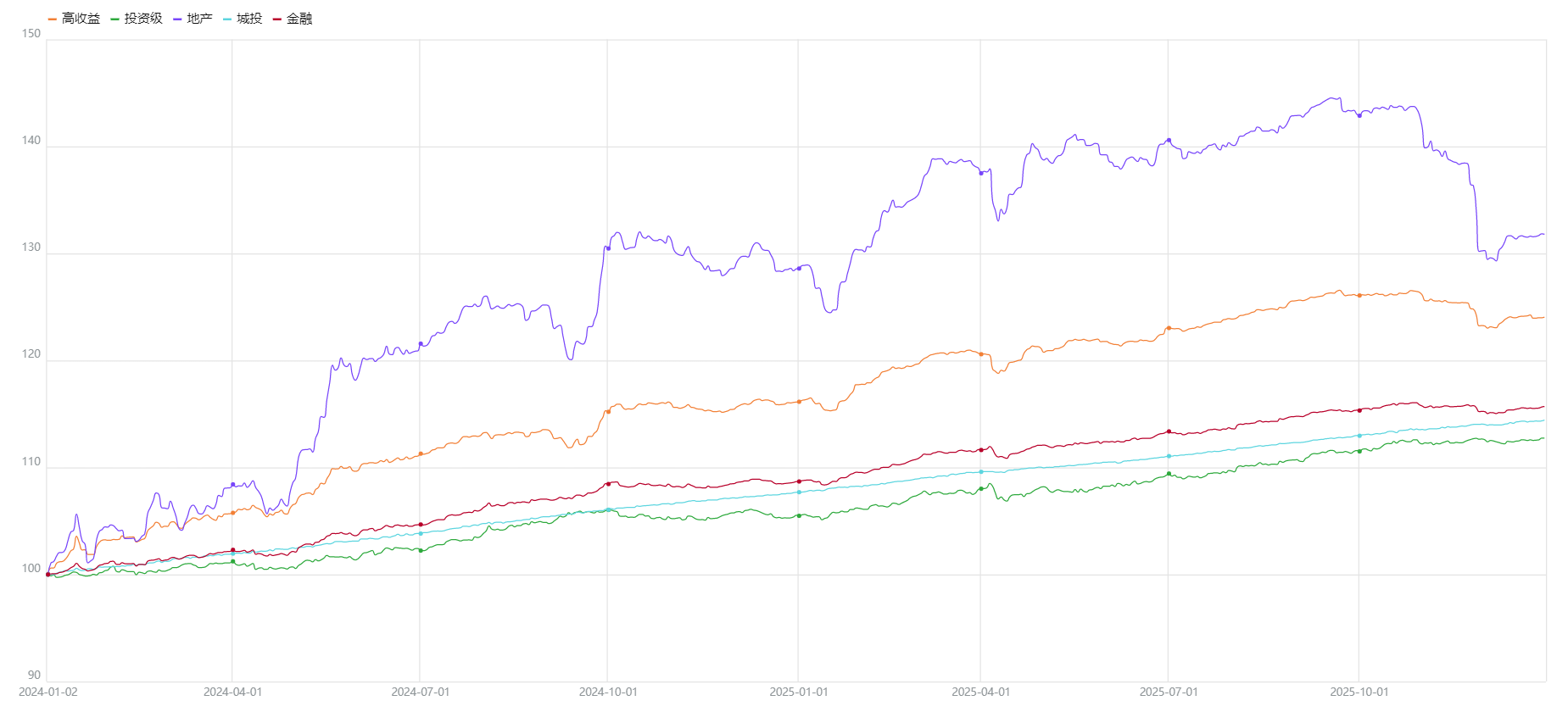Select purple 地产 data point at 2024-10-01
This screenshot has height=712, width=1568.
tap(608, 248)
